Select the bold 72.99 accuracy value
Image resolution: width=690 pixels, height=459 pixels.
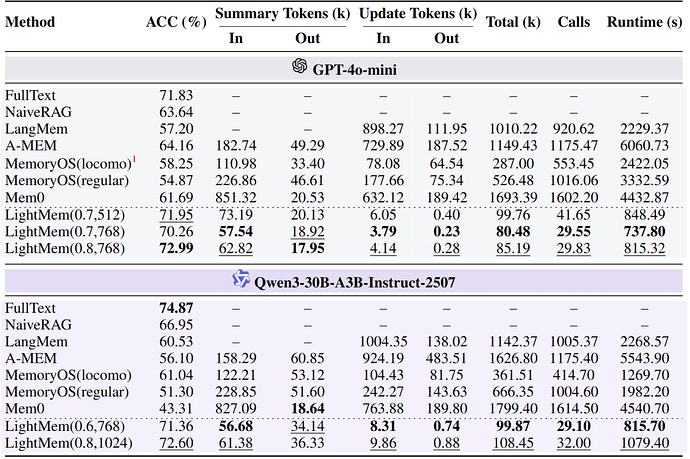coord(175,248)
